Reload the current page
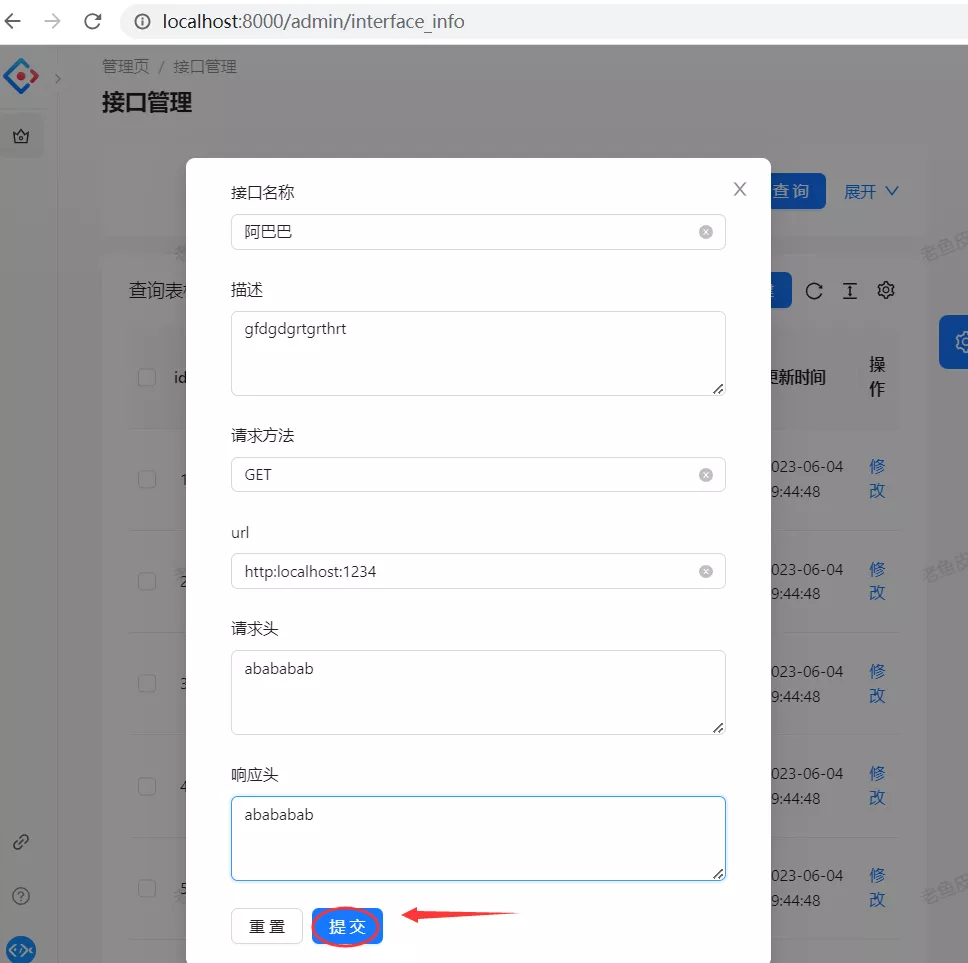Image resolution: width=968 pixels, height=963 pixels. [x=93, y=22]
